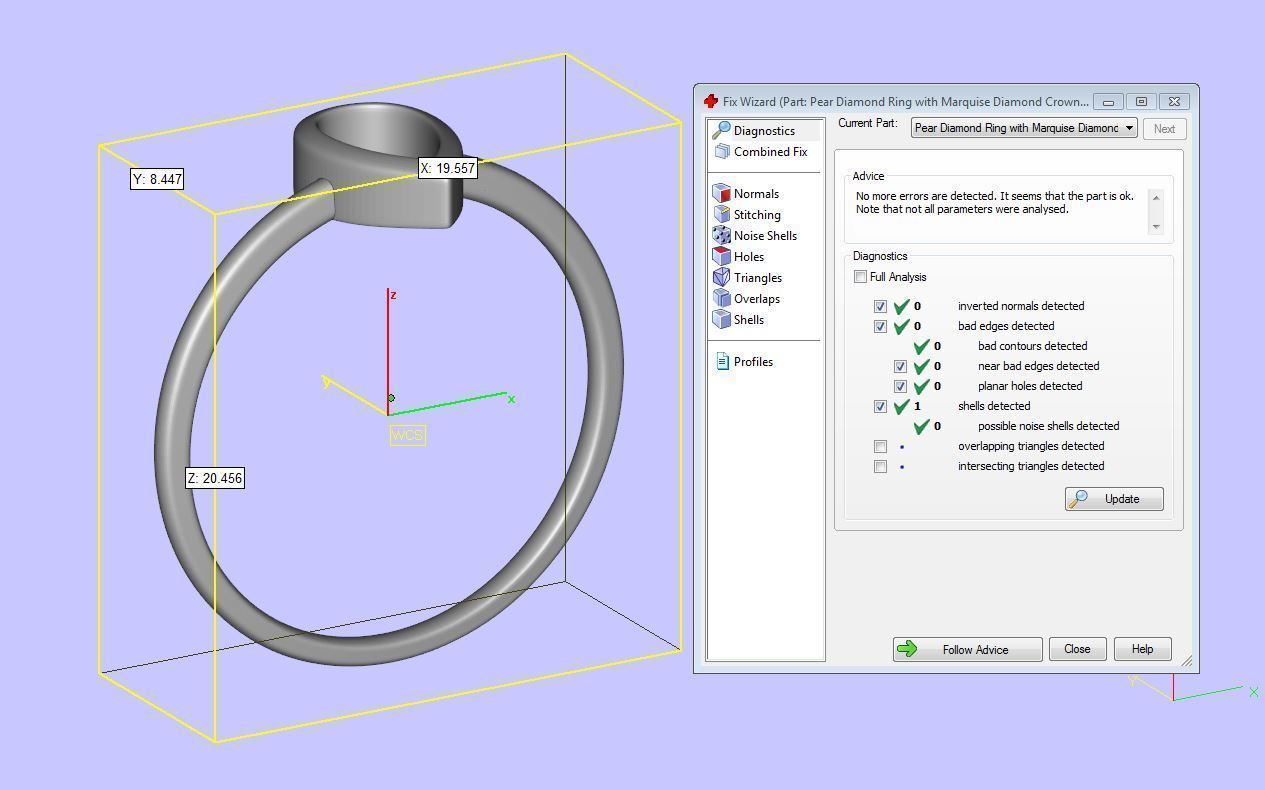Select the Combined Fix menu label
The width and height of the screenshot is (1265, 790).
(x=770, y=152)
